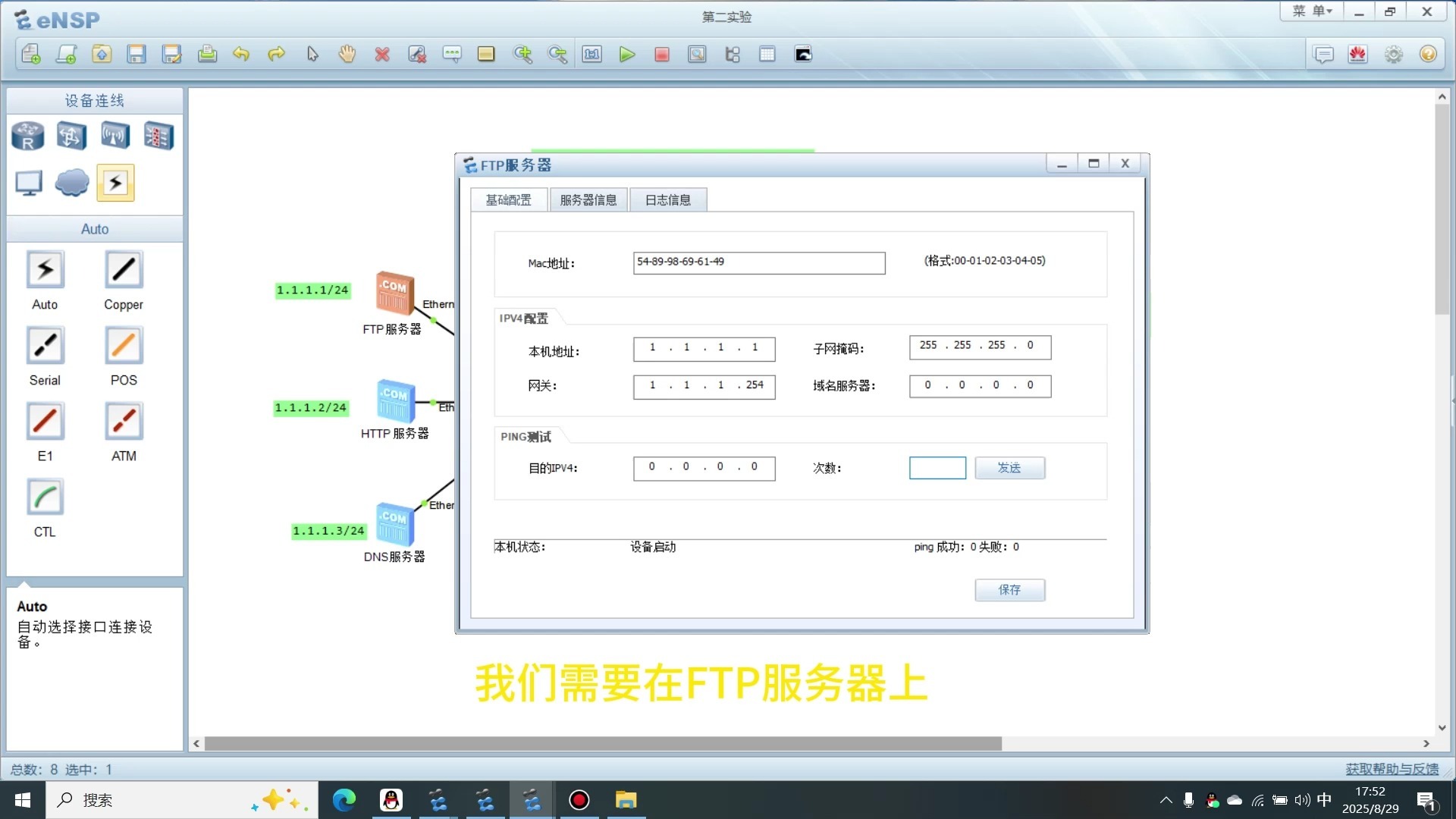
Task: Open the 菜单 dropdown menu
Action: pos(1312,11)
